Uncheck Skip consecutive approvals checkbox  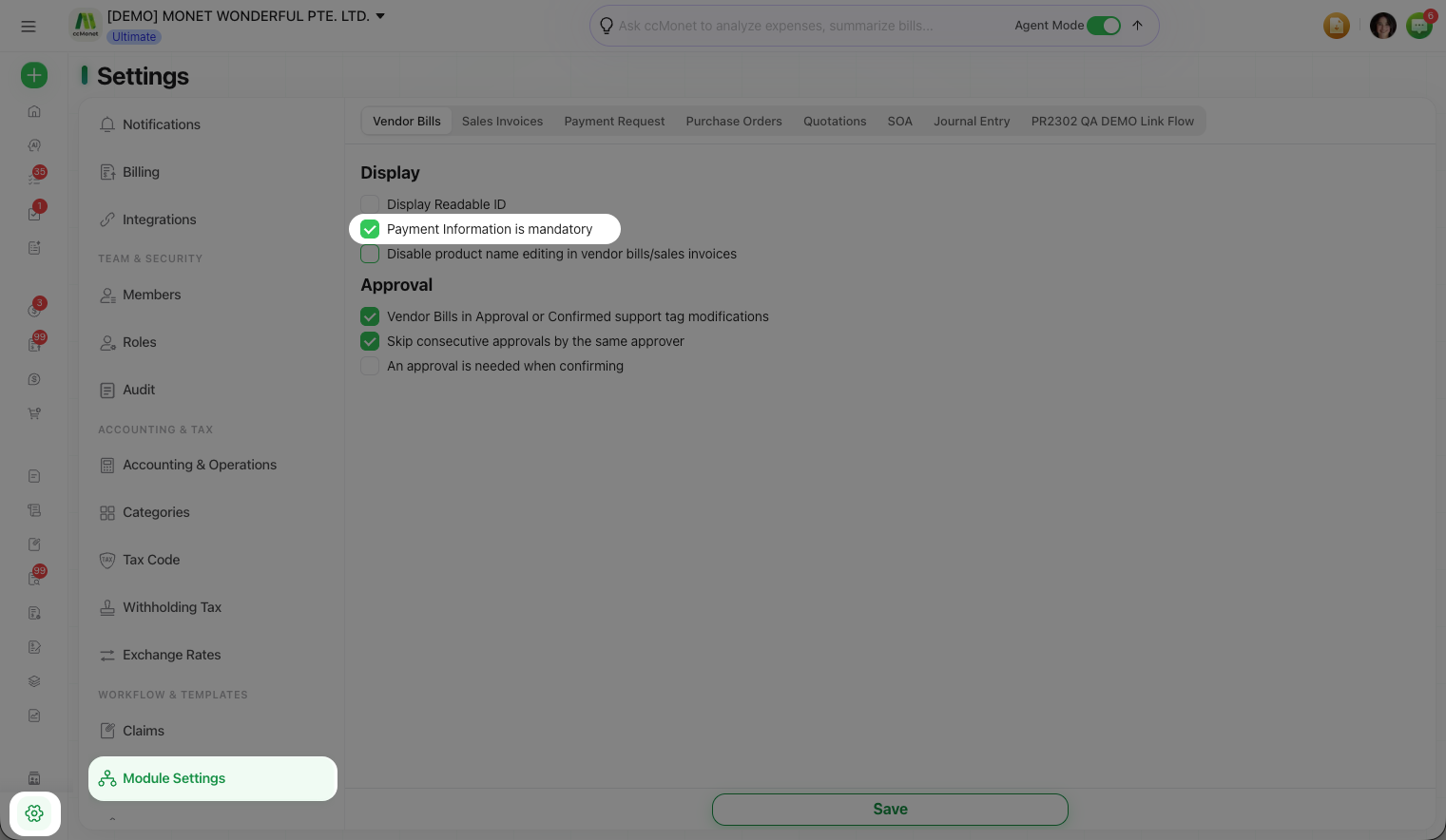(x=370, y=341)
